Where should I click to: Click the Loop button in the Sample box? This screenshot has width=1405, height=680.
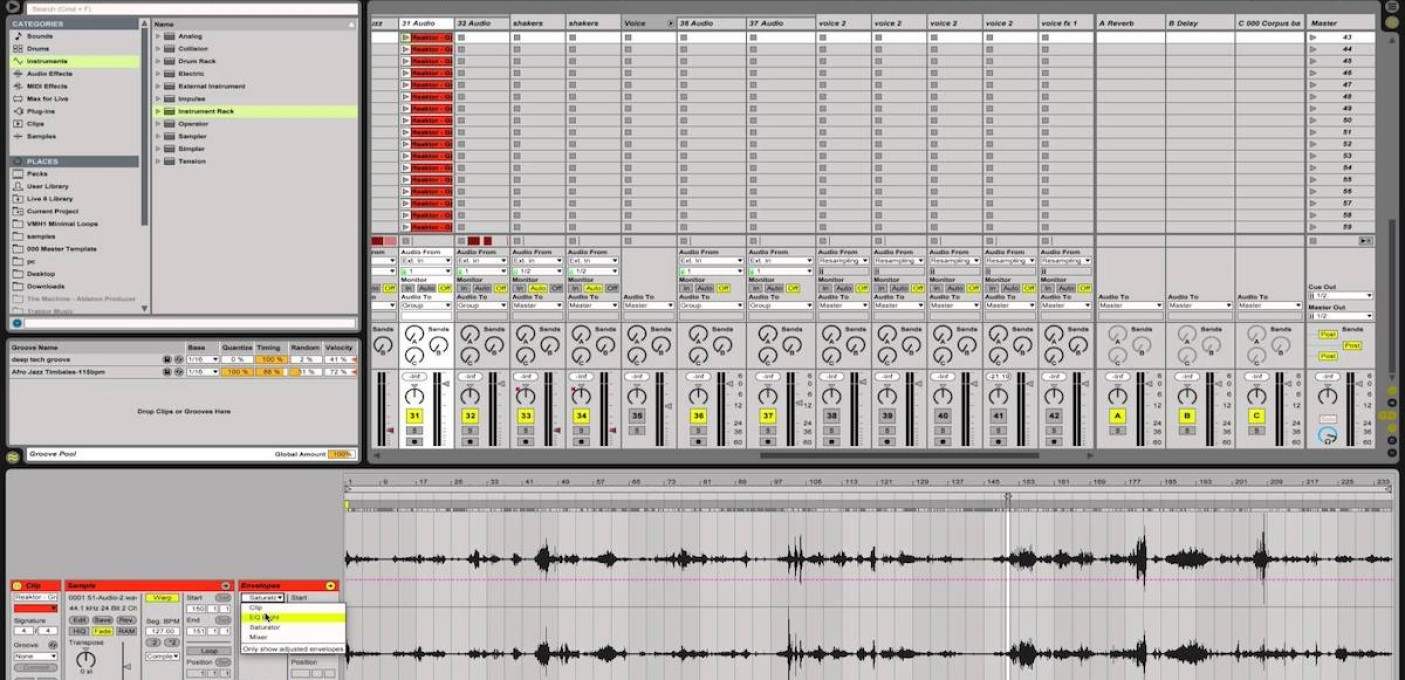click(x=210, y=650)
